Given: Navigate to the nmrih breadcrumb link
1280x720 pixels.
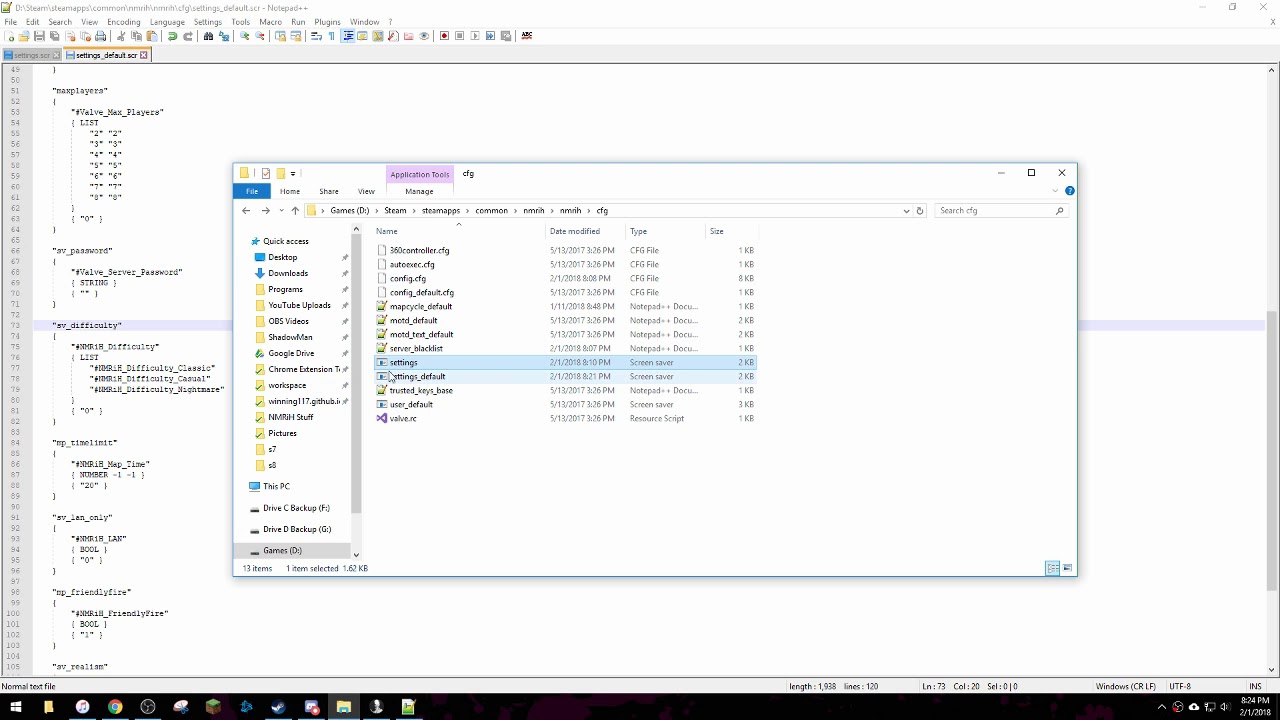Looking at the screenshot, I should [x=534, y=210].
